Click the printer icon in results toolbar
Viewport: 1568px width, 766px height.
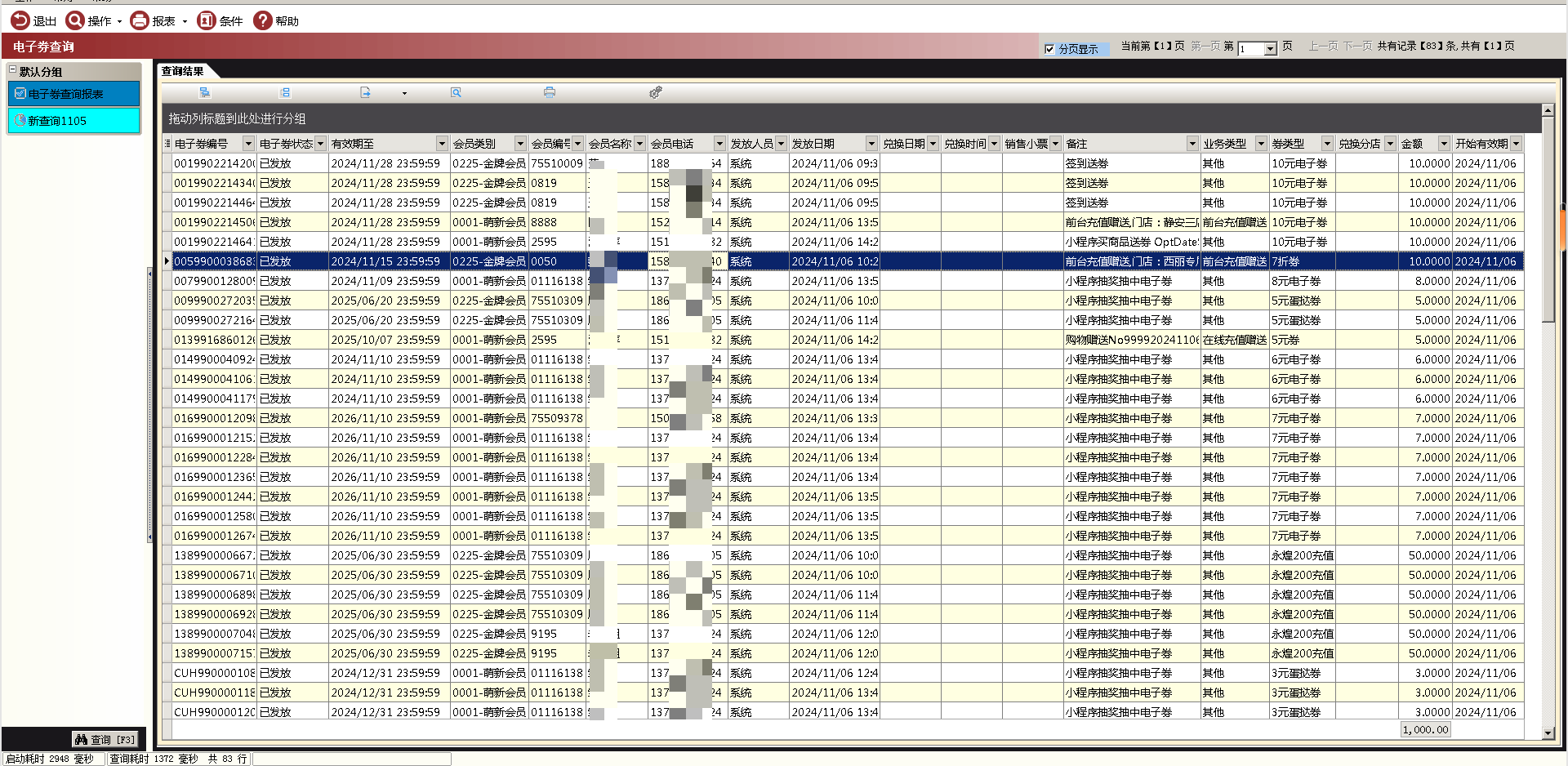coord(549,92)
